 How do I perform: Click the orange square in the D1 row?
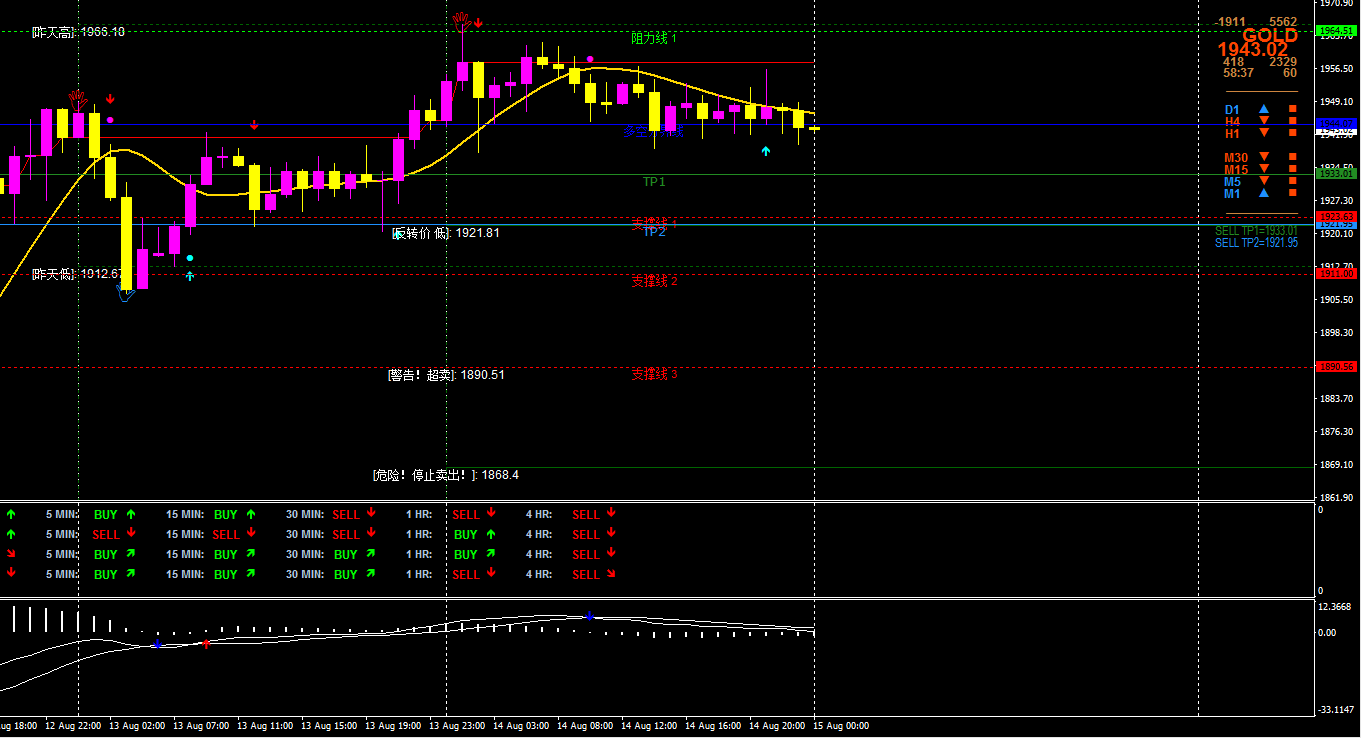1292,109
